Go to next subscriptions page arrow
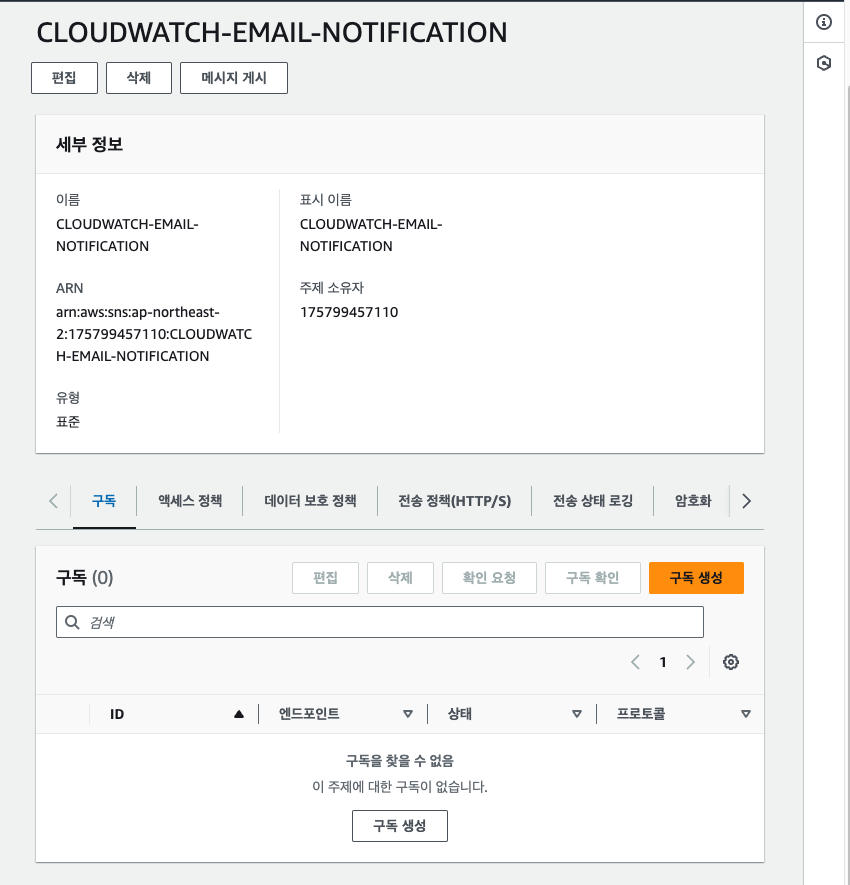850x885 pixels. coord(690,662)
